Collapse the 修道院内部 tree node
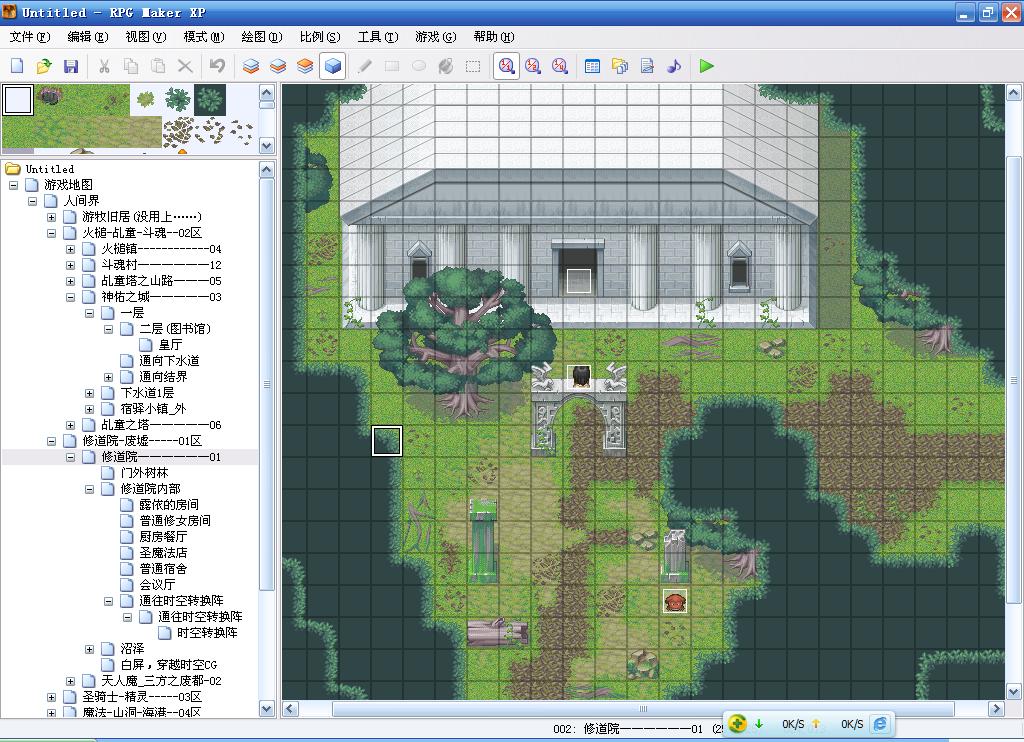 click(89, 489)
